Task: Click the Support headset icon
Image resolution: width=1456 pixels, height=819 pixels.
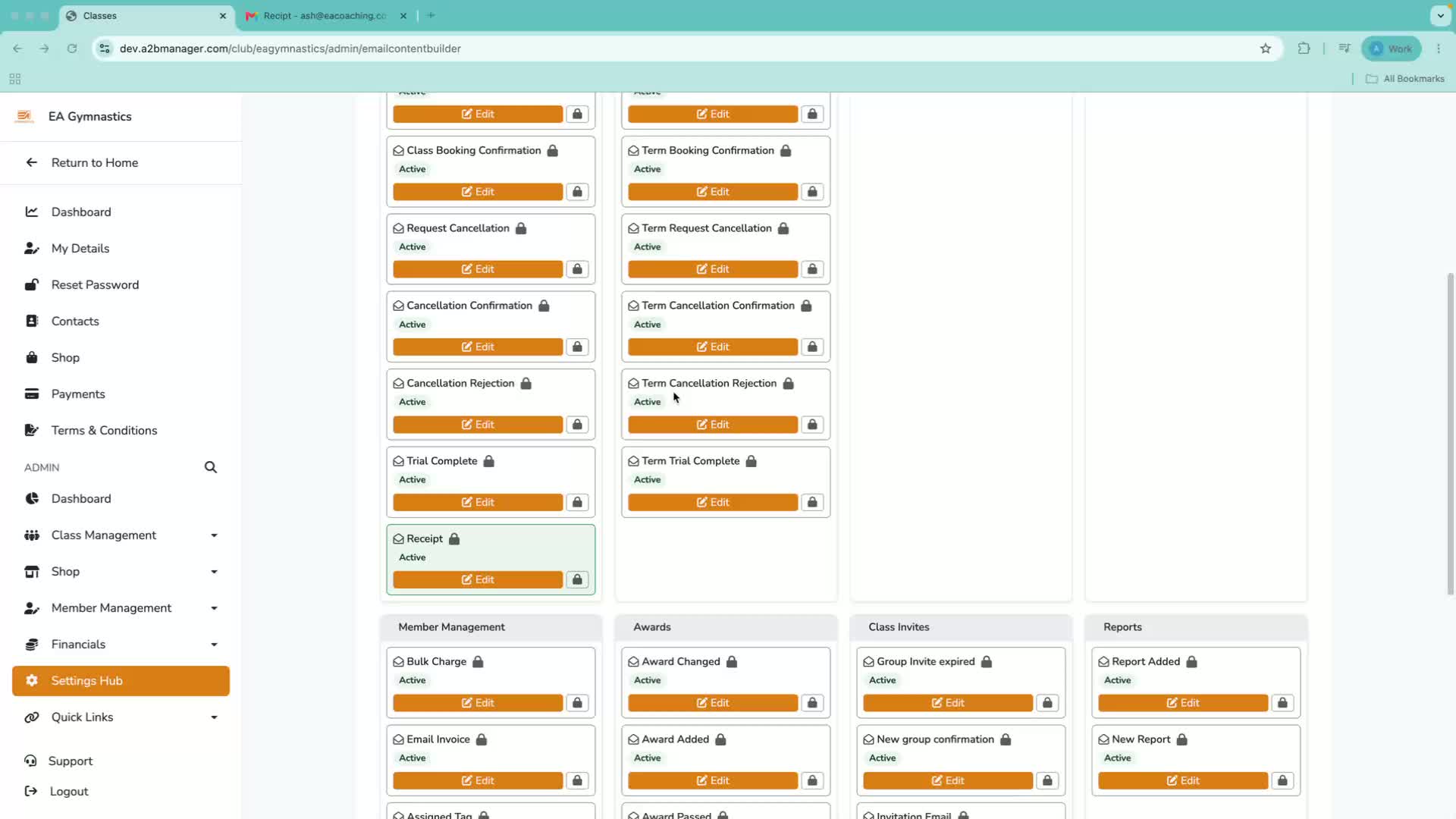Action: point(30,761)
